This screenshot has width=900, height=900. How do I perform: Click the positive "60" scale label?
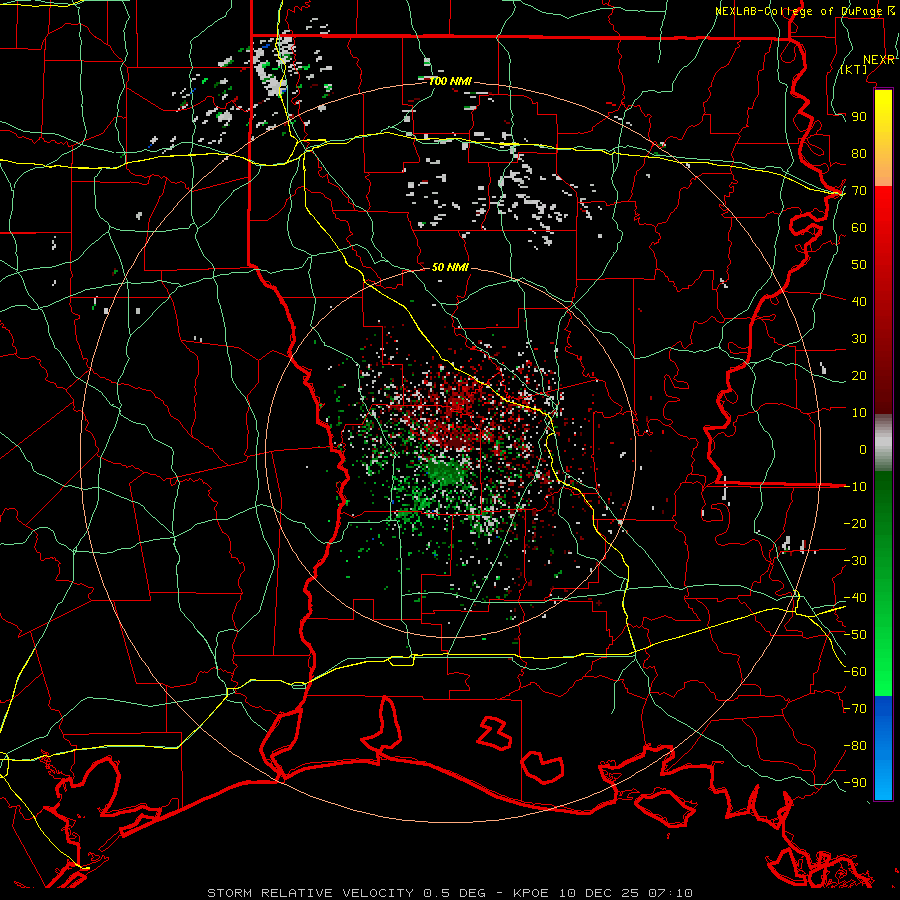pos(859,228)
